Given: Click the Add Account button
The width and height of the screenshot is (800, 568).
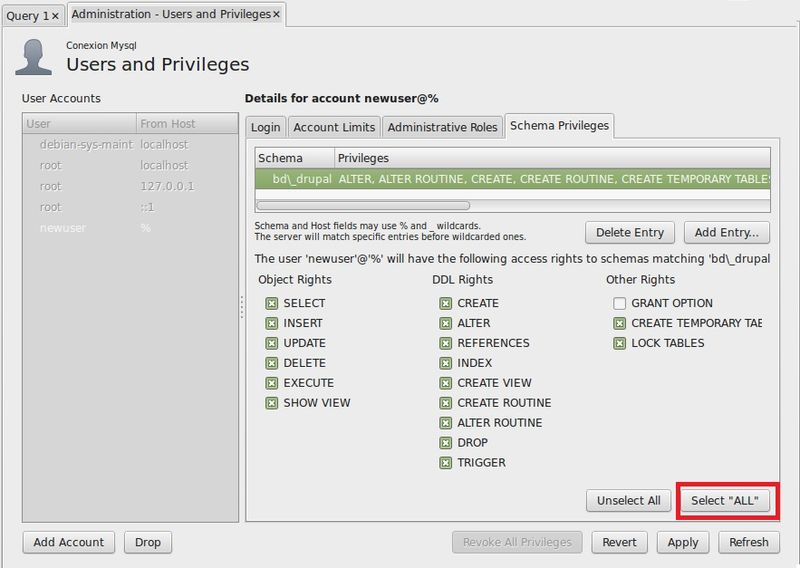Looking at the screenshot, I should point(69,542).
